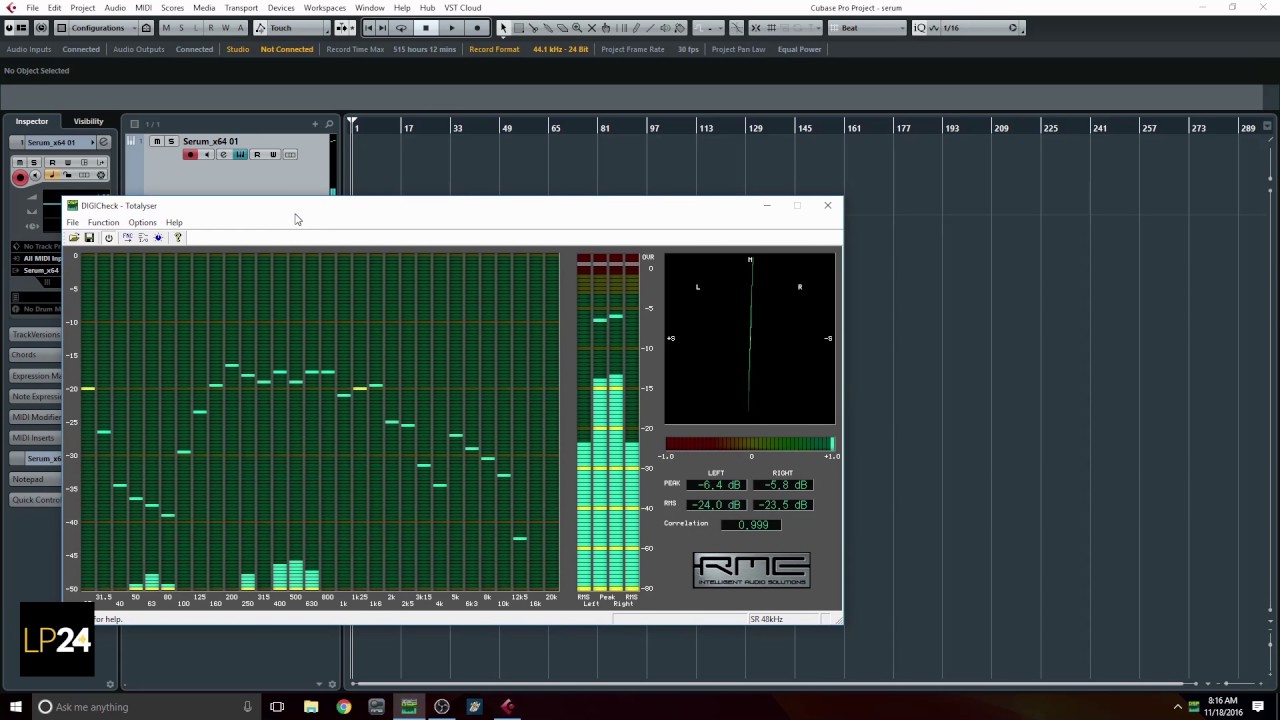Image resolution: width=1280 pixels, height=720 pixels.
Task: Click Go to next marker transport button
Action: point(383,28)
